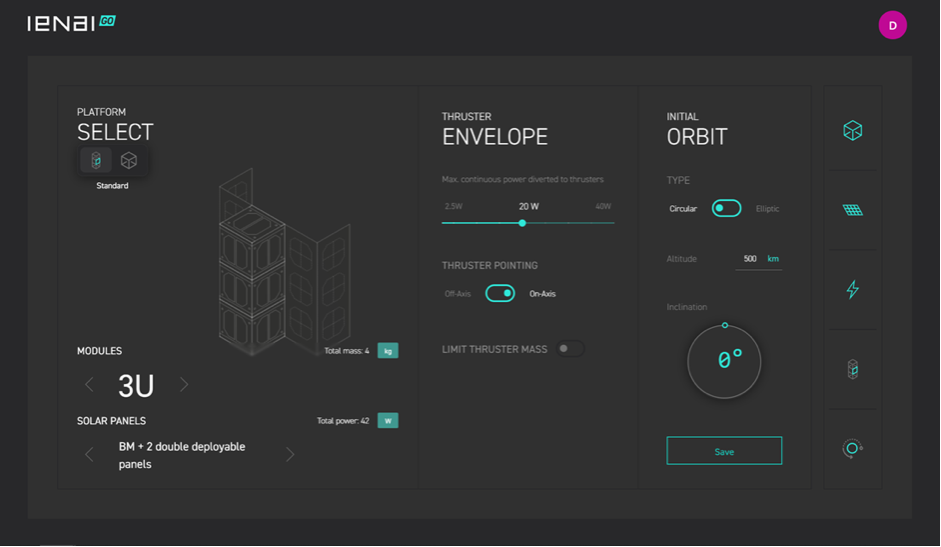The width and height of the screenshot is (941, 547).
Task: Toggle thruster pointing Off-Axis/On-Axis switch
Action: [500, 294]
